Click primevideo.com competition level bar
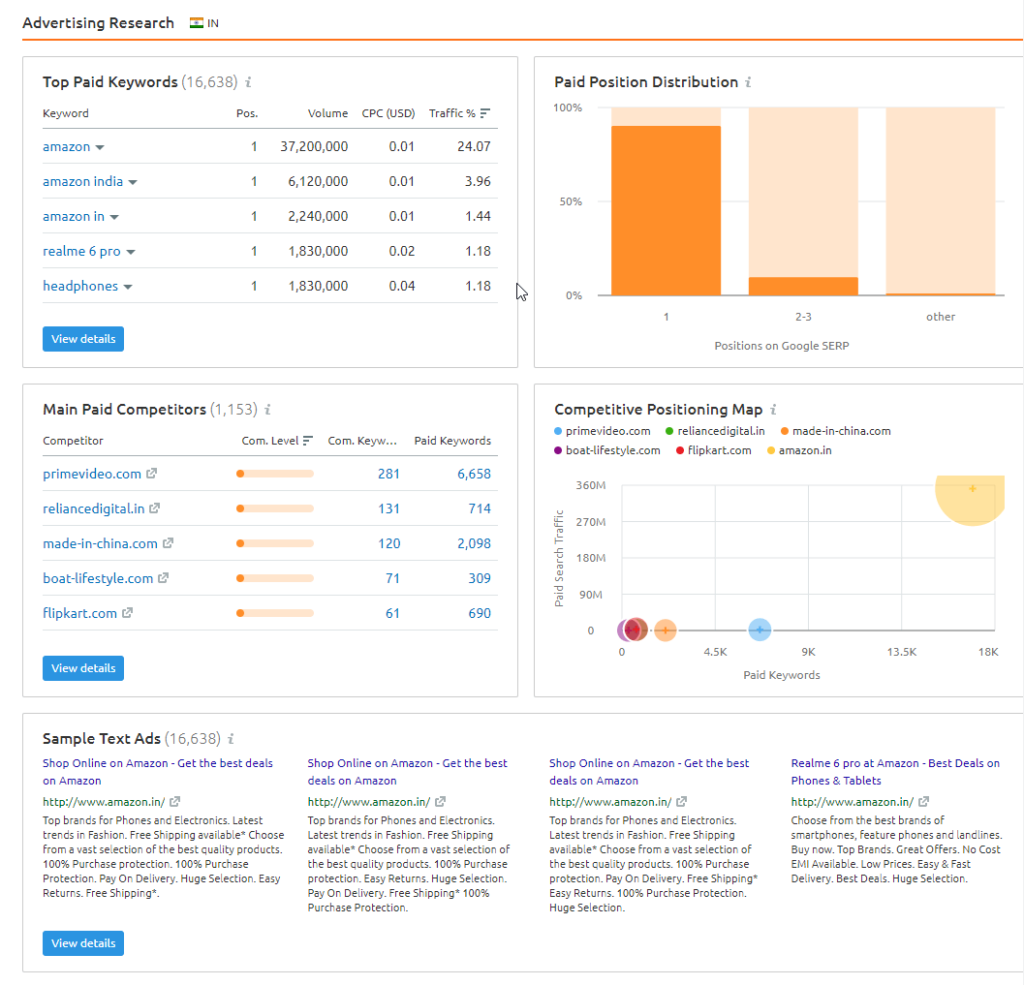Viewport: 1024px width, 985px height. 275,474
